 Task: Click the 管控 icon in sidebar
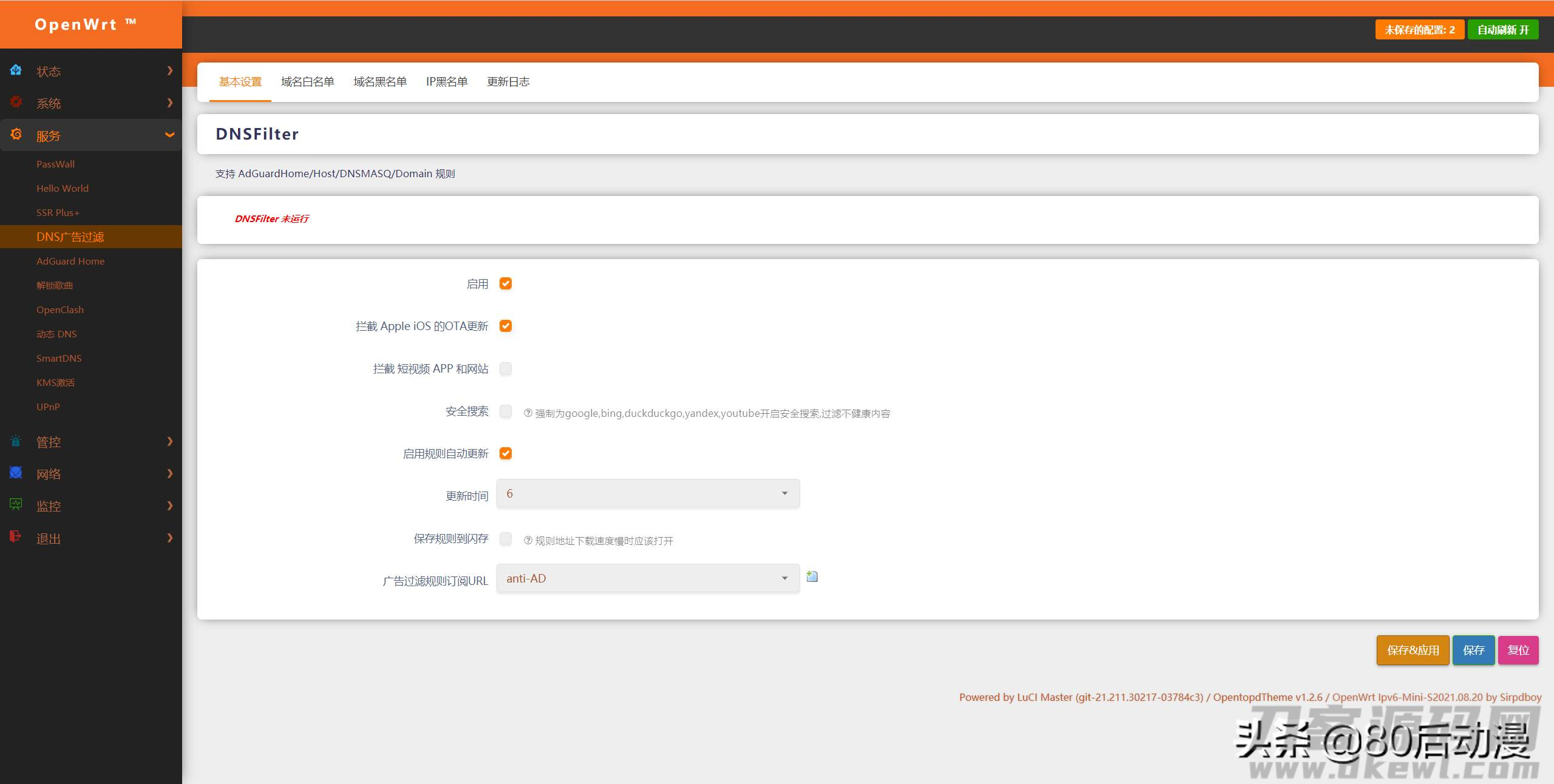click(16, 441)
